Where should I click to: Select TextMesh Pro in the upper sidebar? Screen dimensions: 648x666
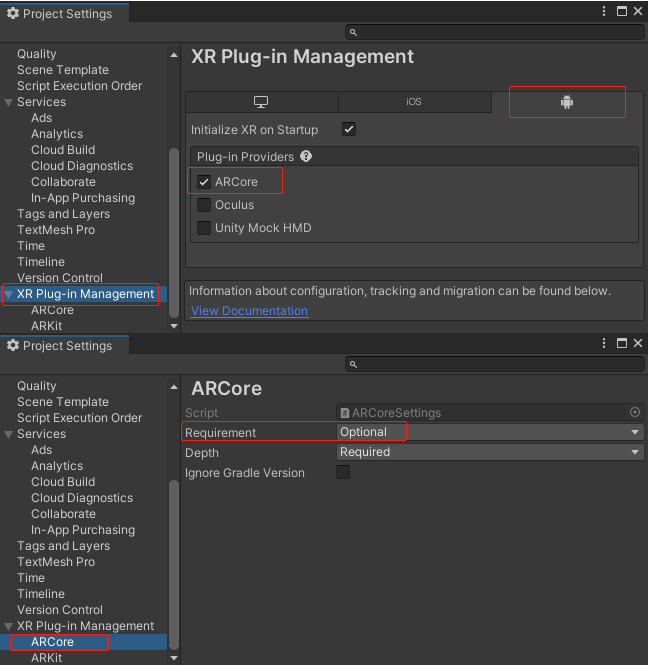[x=56, y=230]
